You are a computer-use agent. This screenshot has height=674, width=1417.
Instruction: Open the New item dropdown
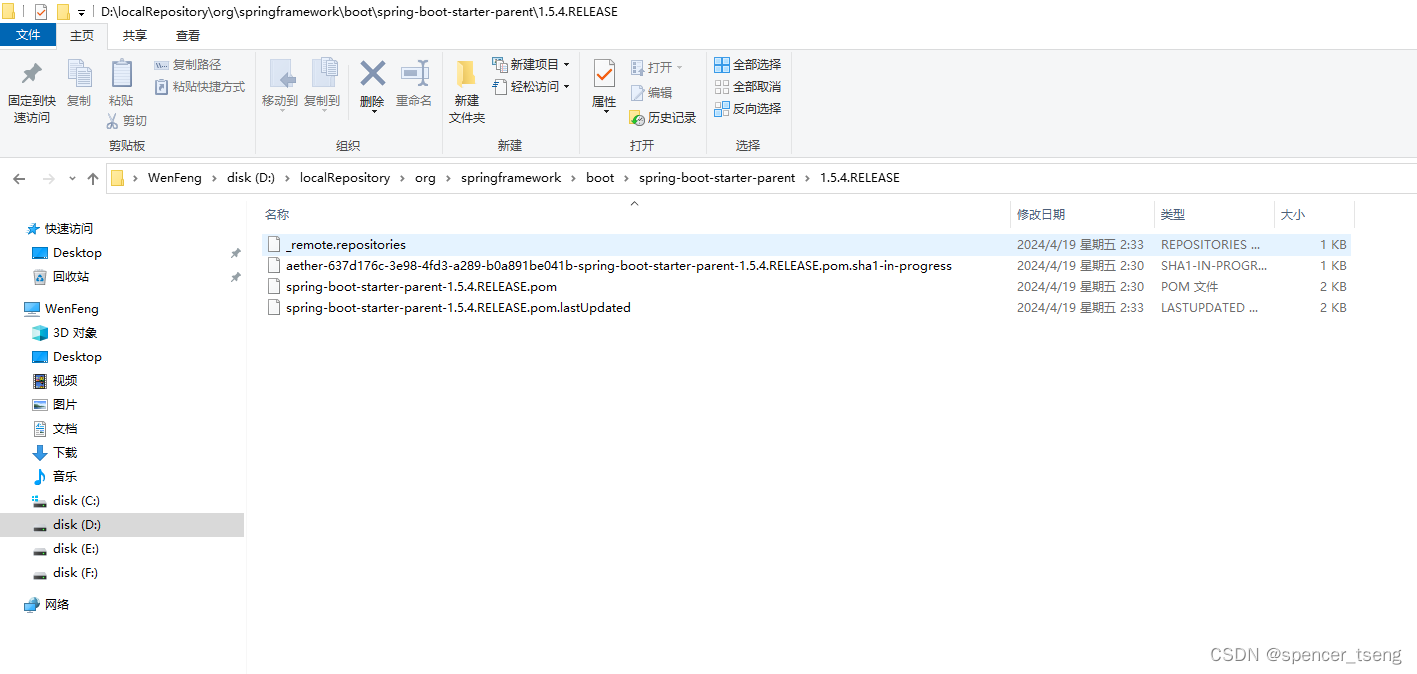coord(531,64)
